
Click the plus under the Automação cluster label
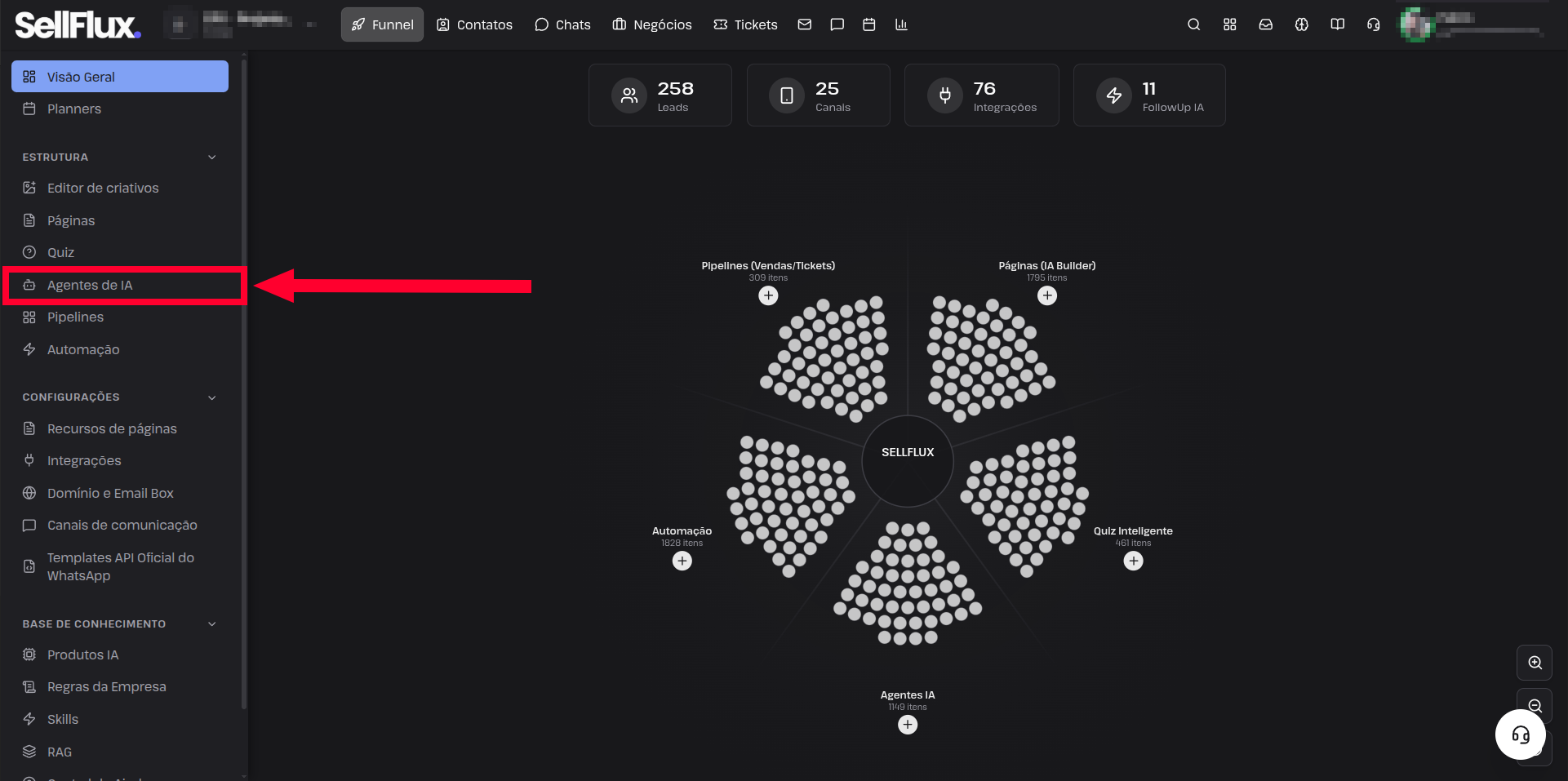[x=682, y=561]
